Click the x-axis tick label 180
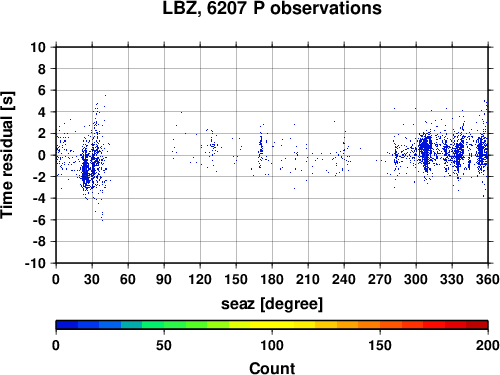The width and height of the screenshot is (500, 375). tap(272, 279)
